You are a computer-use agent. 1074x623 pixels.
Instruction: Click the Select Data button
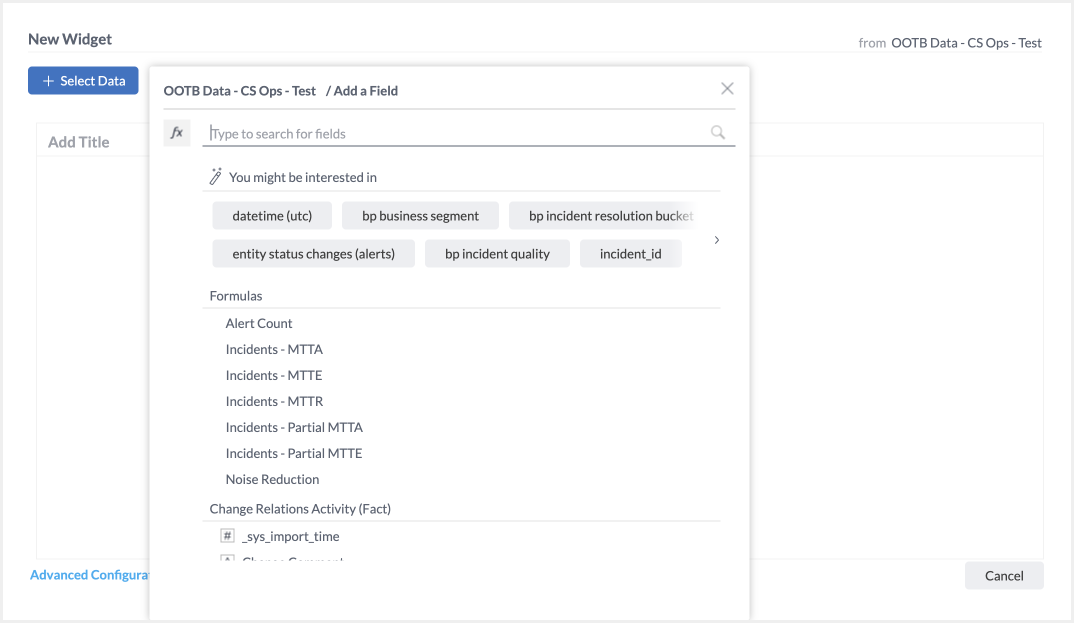click(84, 81)
